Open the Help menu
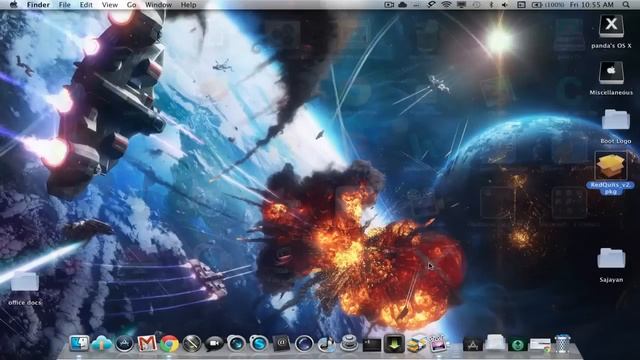 pyautogui.click(x=188, y=4)
